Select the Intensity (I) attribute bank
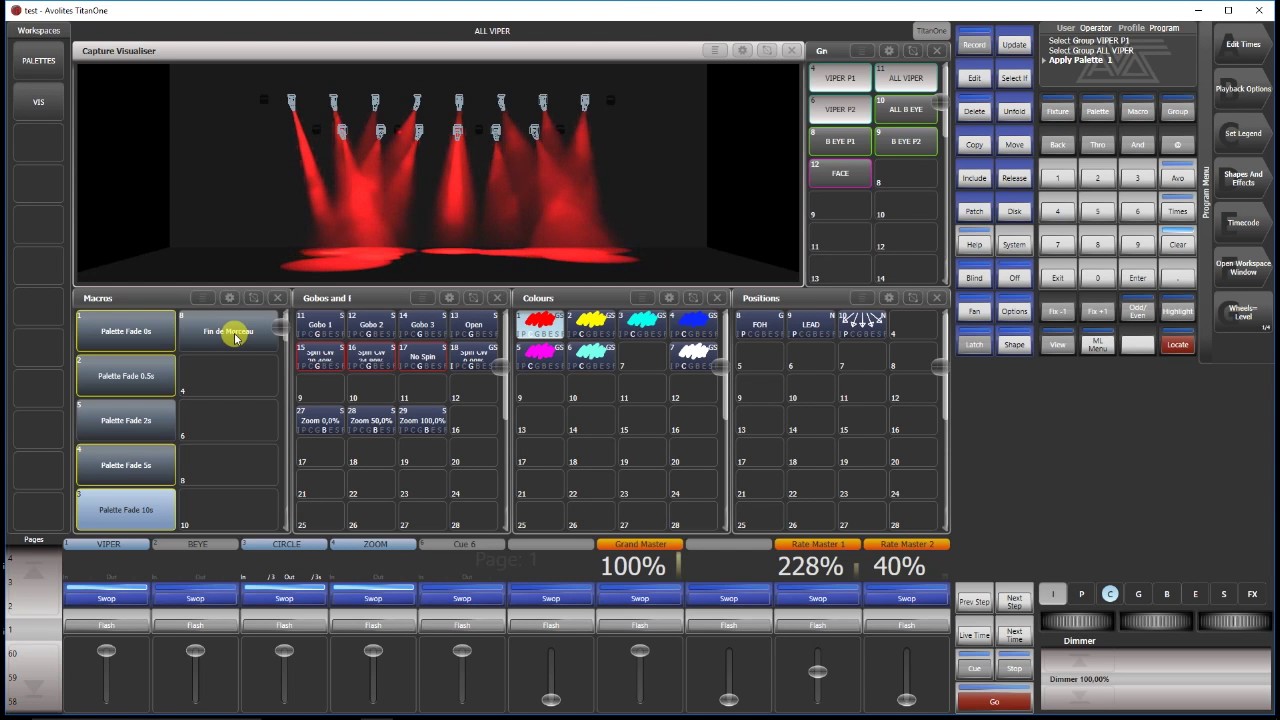This screenshot has width=1280, height=720. [1052, 594]
